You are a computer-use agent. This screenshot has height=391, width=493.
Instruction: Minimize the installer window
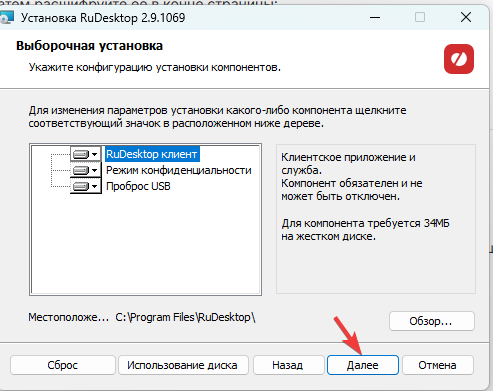(x=375, y=17)
